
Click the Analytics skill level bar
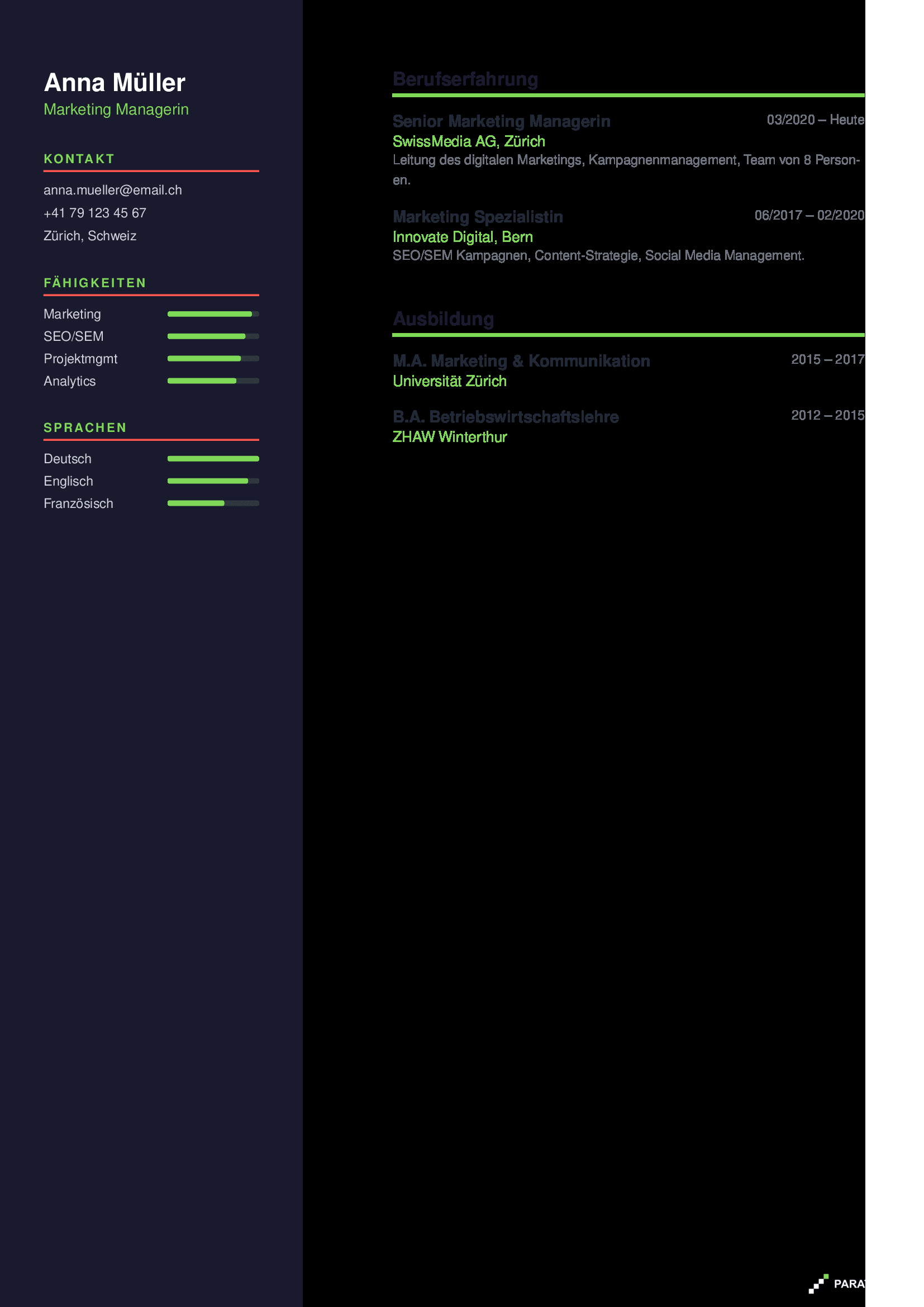click(213, 381)
